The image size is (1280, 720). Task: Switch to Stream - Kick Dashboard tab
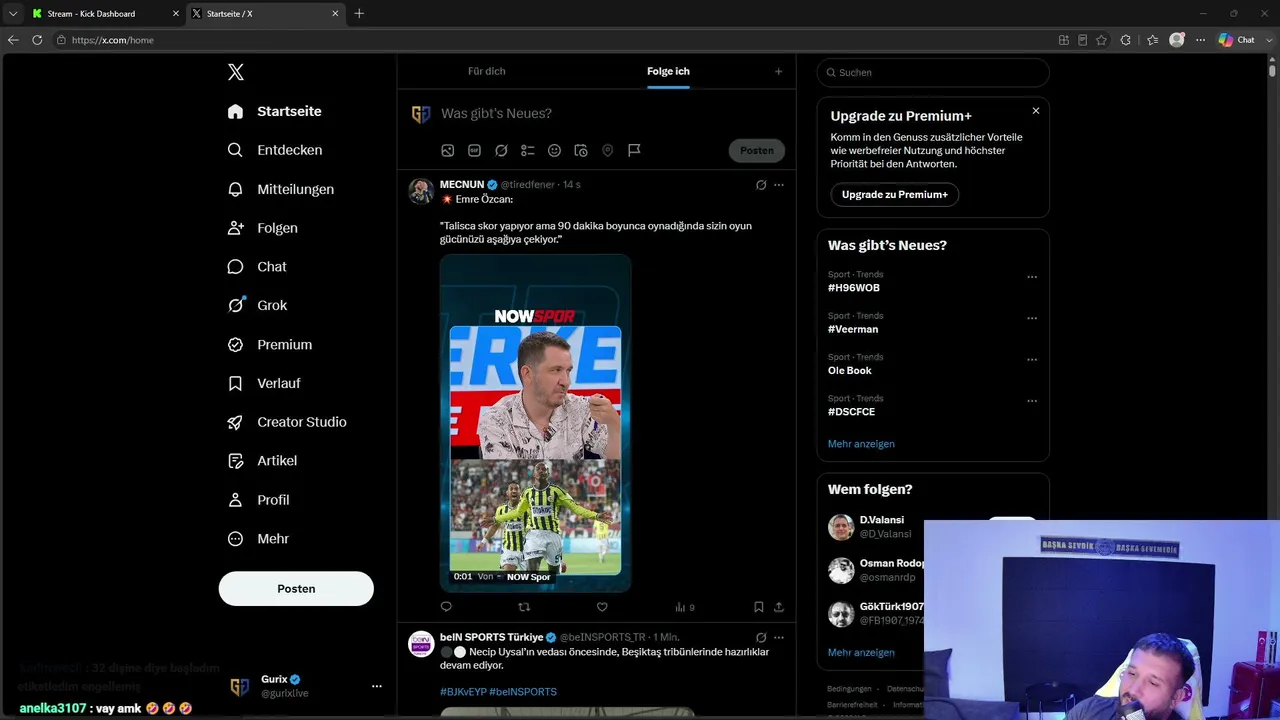(x=103, y=14)
